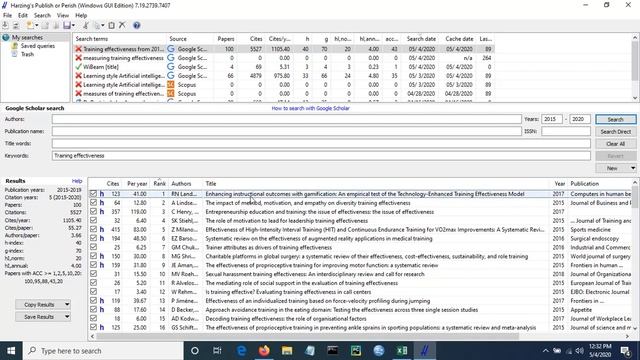The image size is (640, 360).
Task: Click the Save floppy-disk toolbar icon
Action: [67, 25]
